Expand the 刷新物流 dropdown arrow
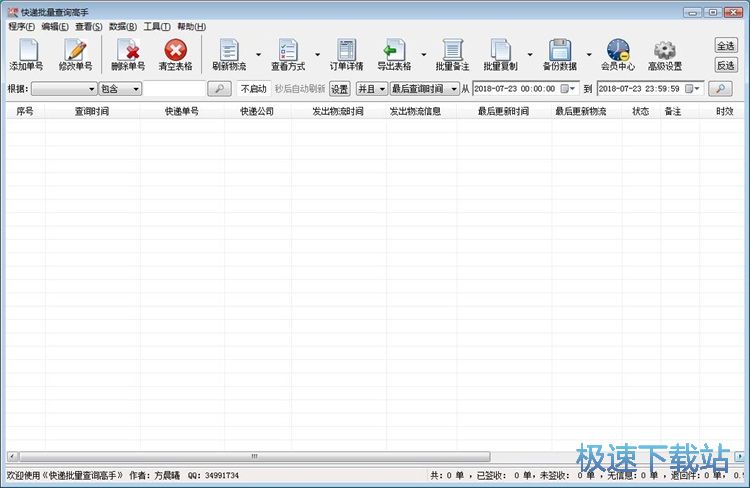The height and width of the screenshot is (488, 750). pos(259,55)
